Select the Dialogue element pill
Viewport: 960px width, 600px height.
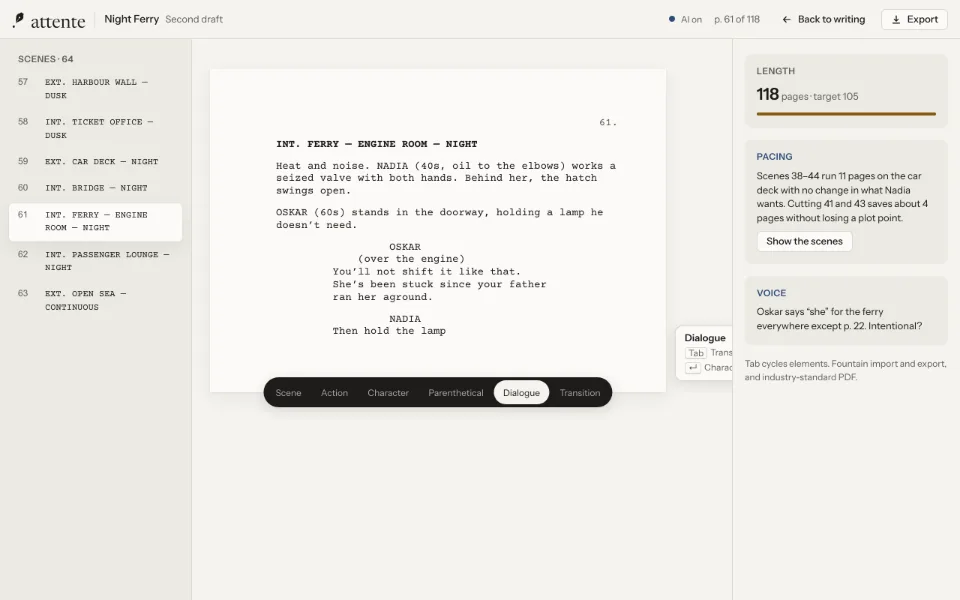521,392
